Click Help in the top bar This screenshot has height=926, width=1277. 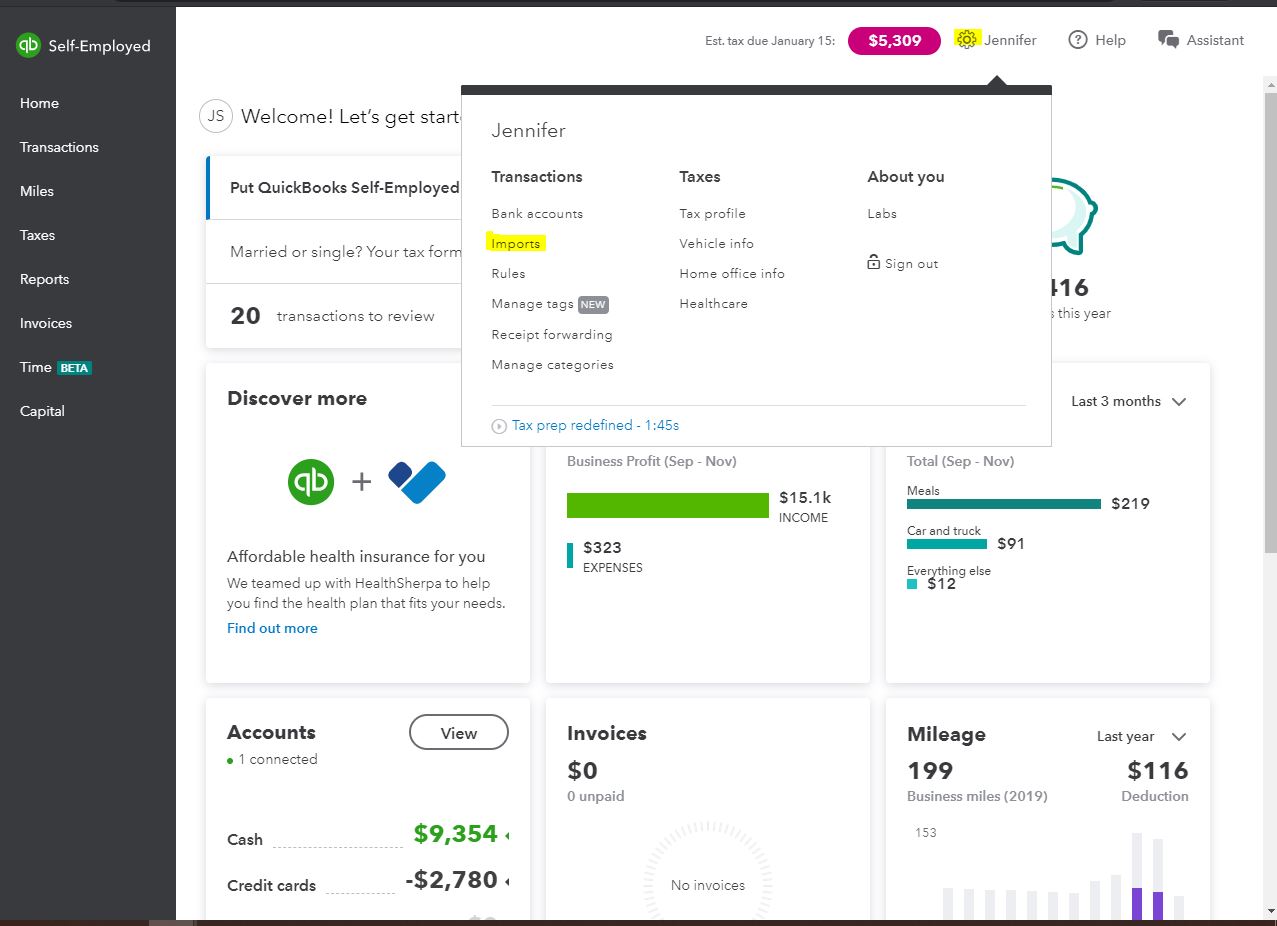[x=1110, y=40]
